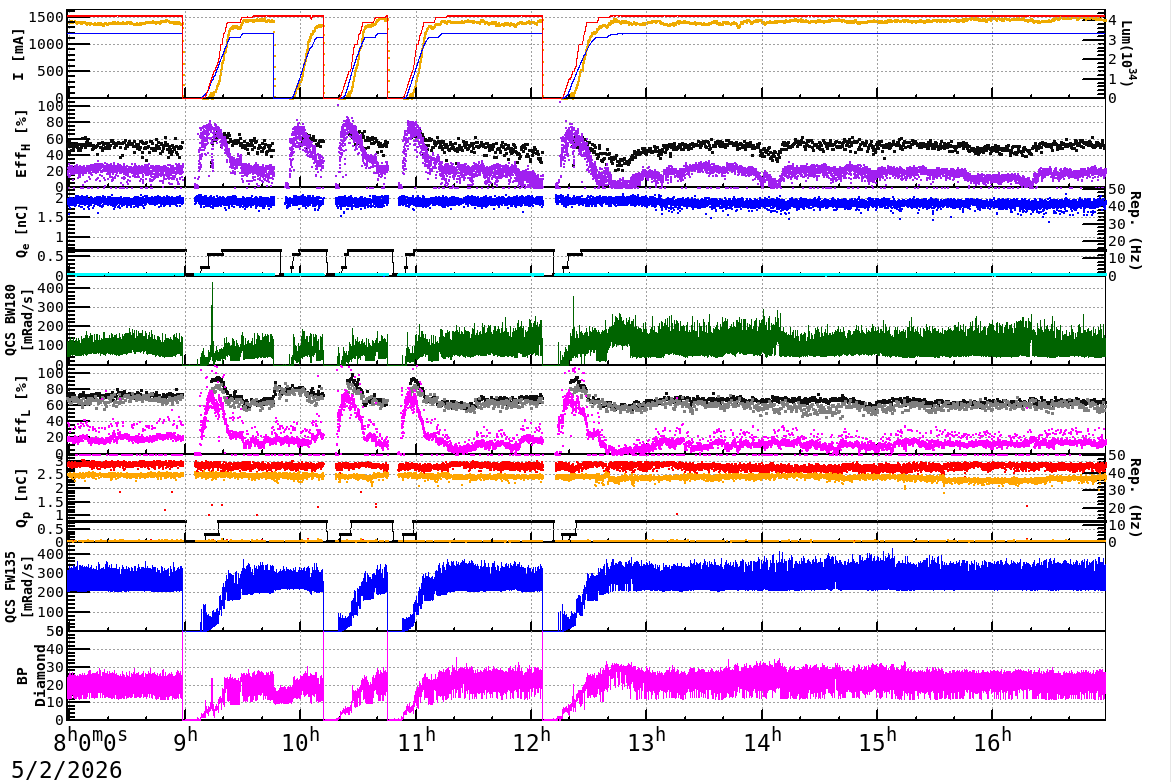Click the BP Diamond axis title

[x=31, y=676]
